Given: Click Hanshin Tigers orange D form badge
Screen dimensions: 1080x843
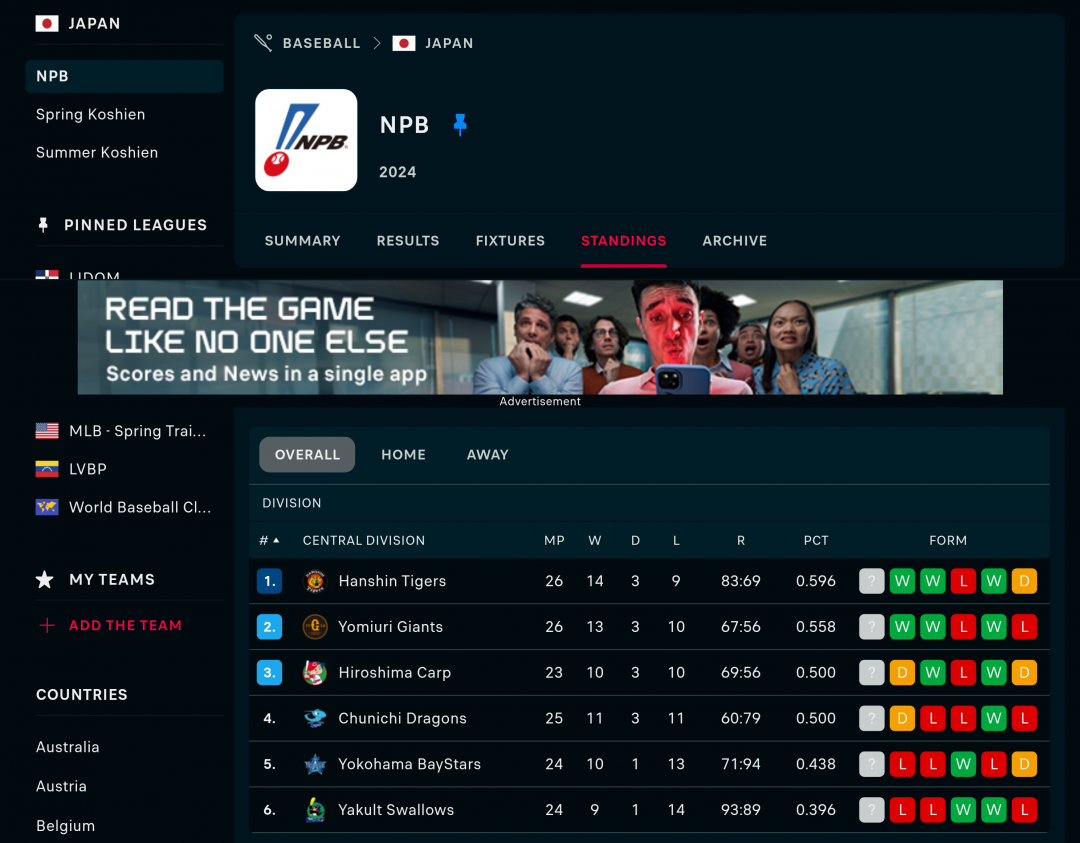Looking at the screenshot, I should click(1024, 581).
